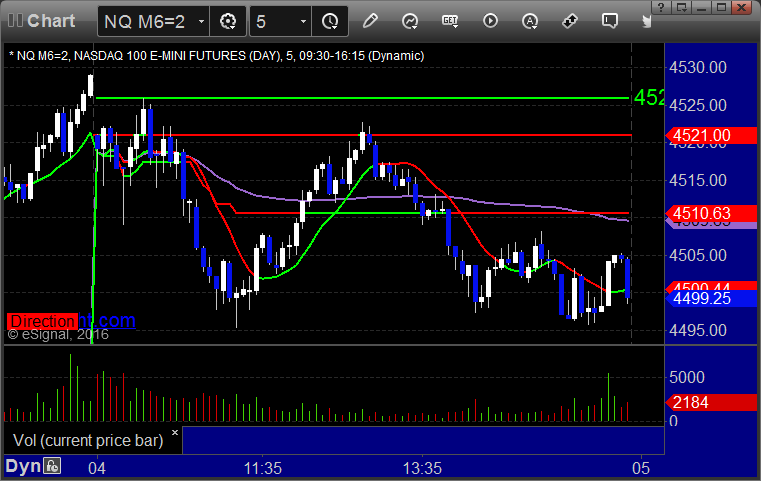Open the symbol settings gear menu
Image resolution: width=761 pixels, height=481 pixels.
228,21
